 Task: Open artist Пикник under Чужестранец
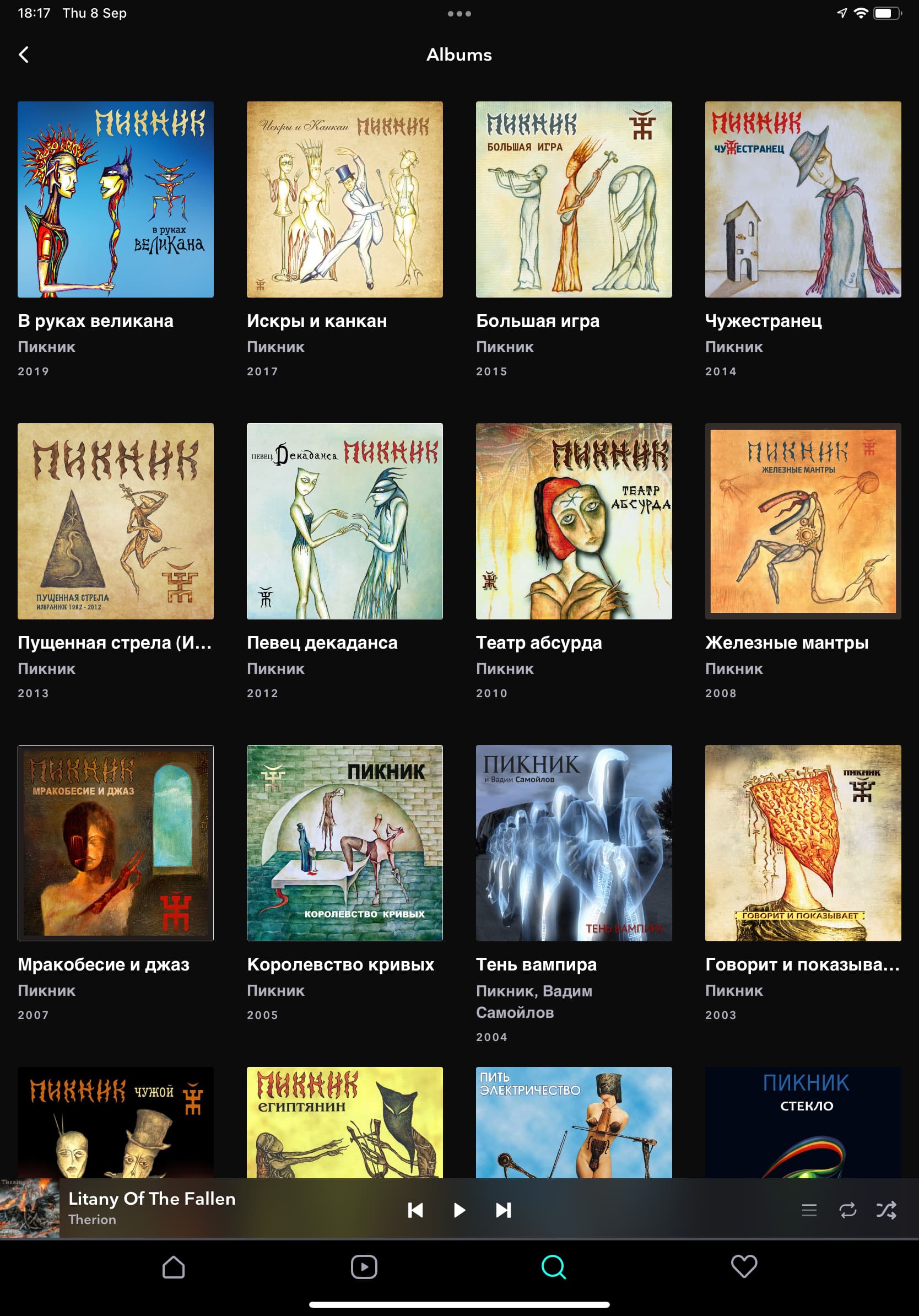point(734,347)
